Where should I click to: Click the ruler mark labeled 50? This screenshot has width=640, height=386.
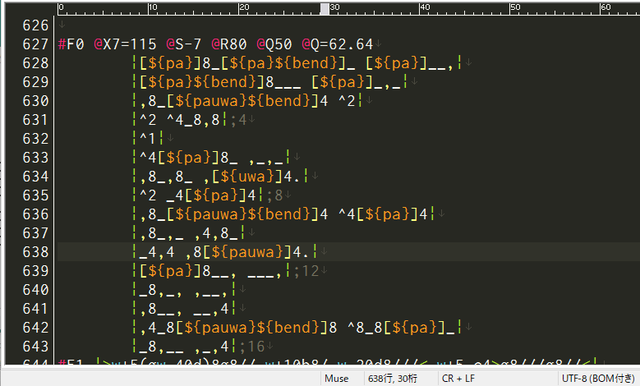click(515, 7)
